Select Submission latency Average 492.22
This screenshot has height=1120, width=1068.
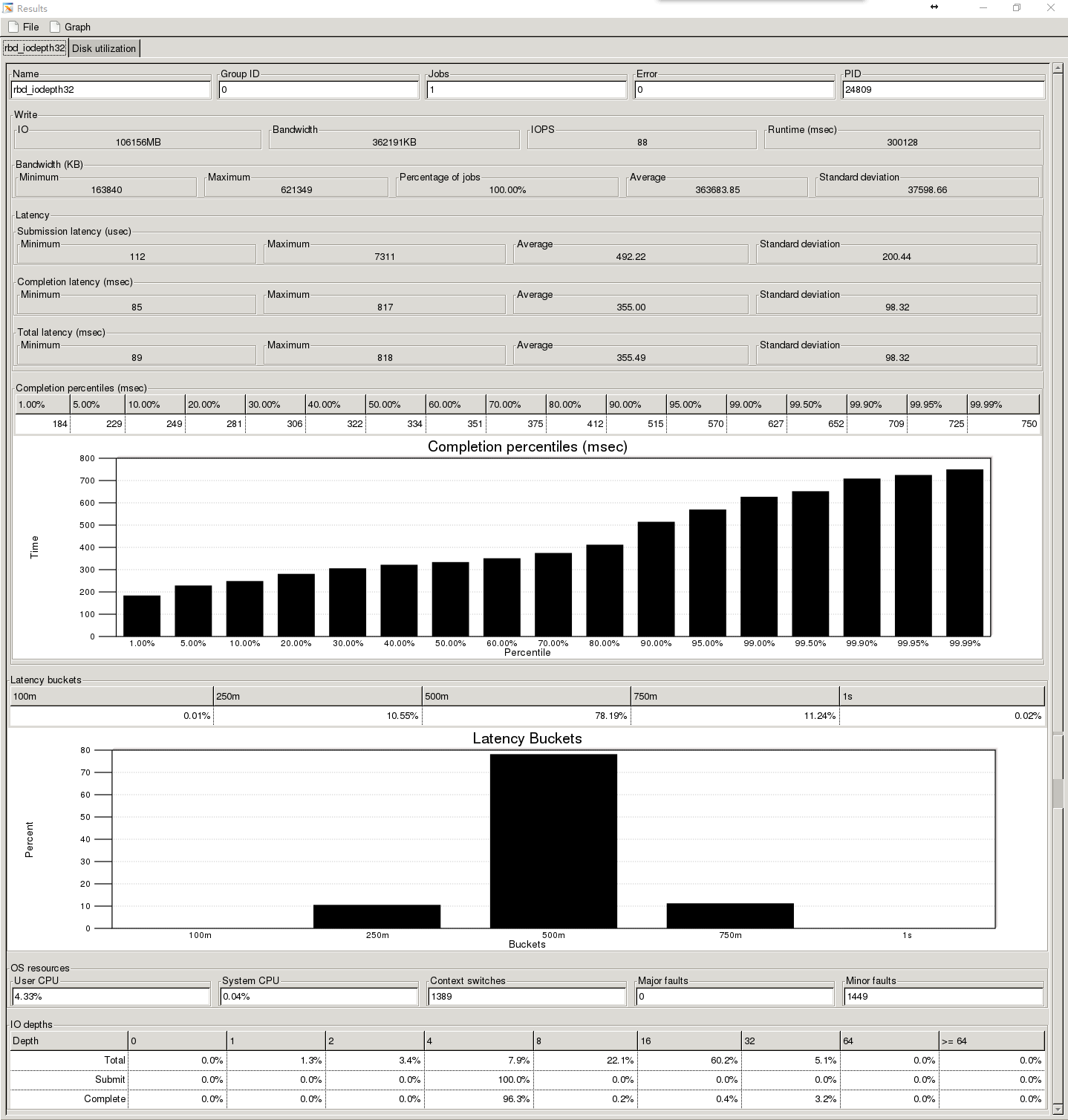[x=631, y=256]
